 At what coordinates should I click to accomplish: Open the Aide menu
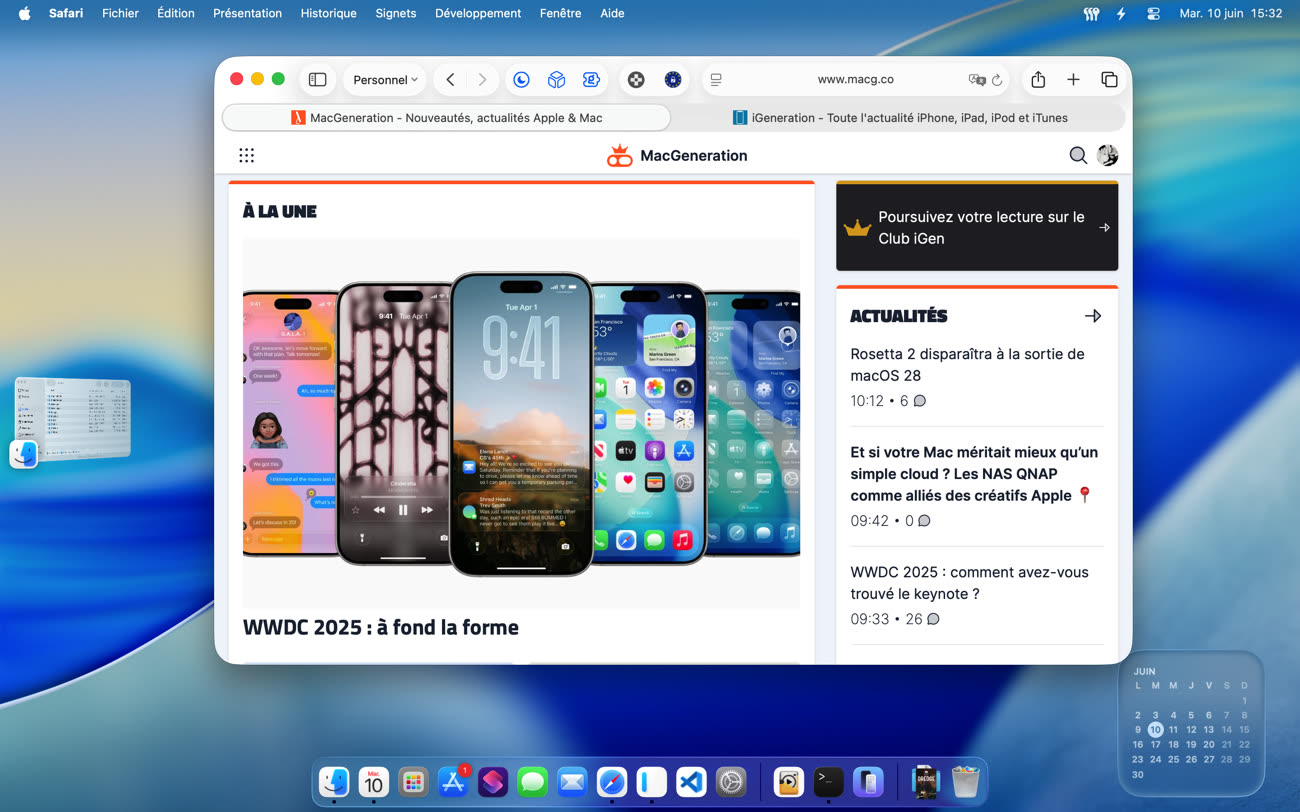pyautogui.click(x=612, y=13)
